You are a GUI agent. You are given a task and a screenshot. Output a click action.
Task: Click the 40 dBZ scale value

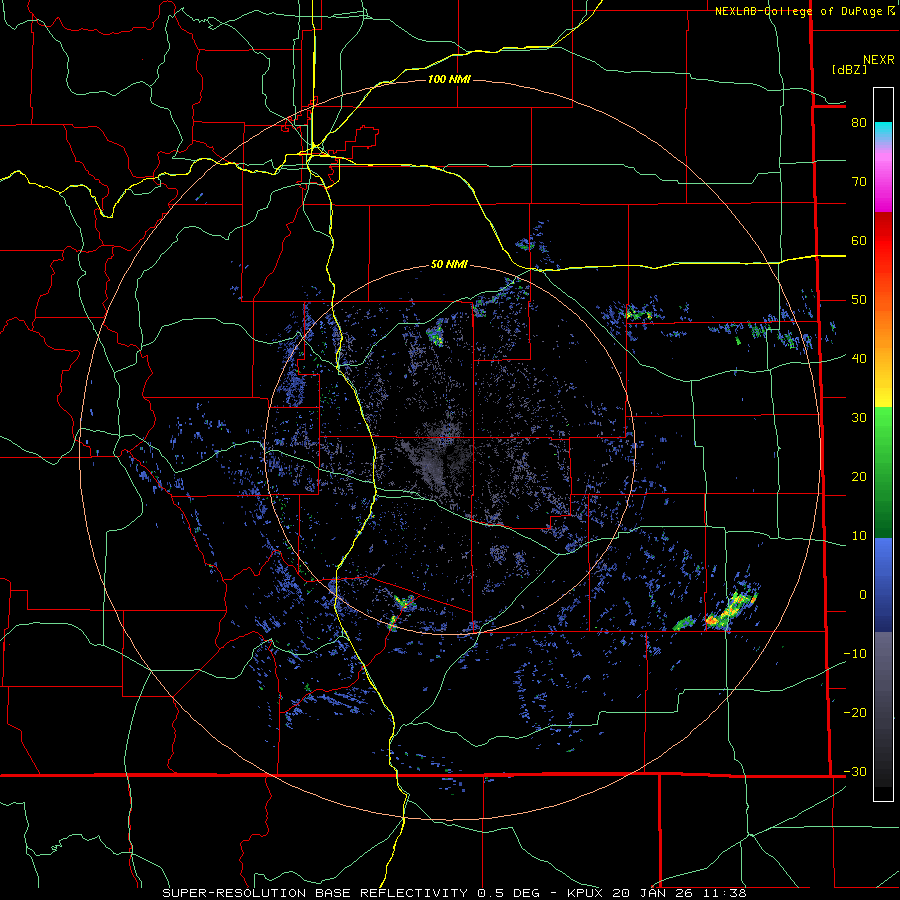click(x=859, y=358)
